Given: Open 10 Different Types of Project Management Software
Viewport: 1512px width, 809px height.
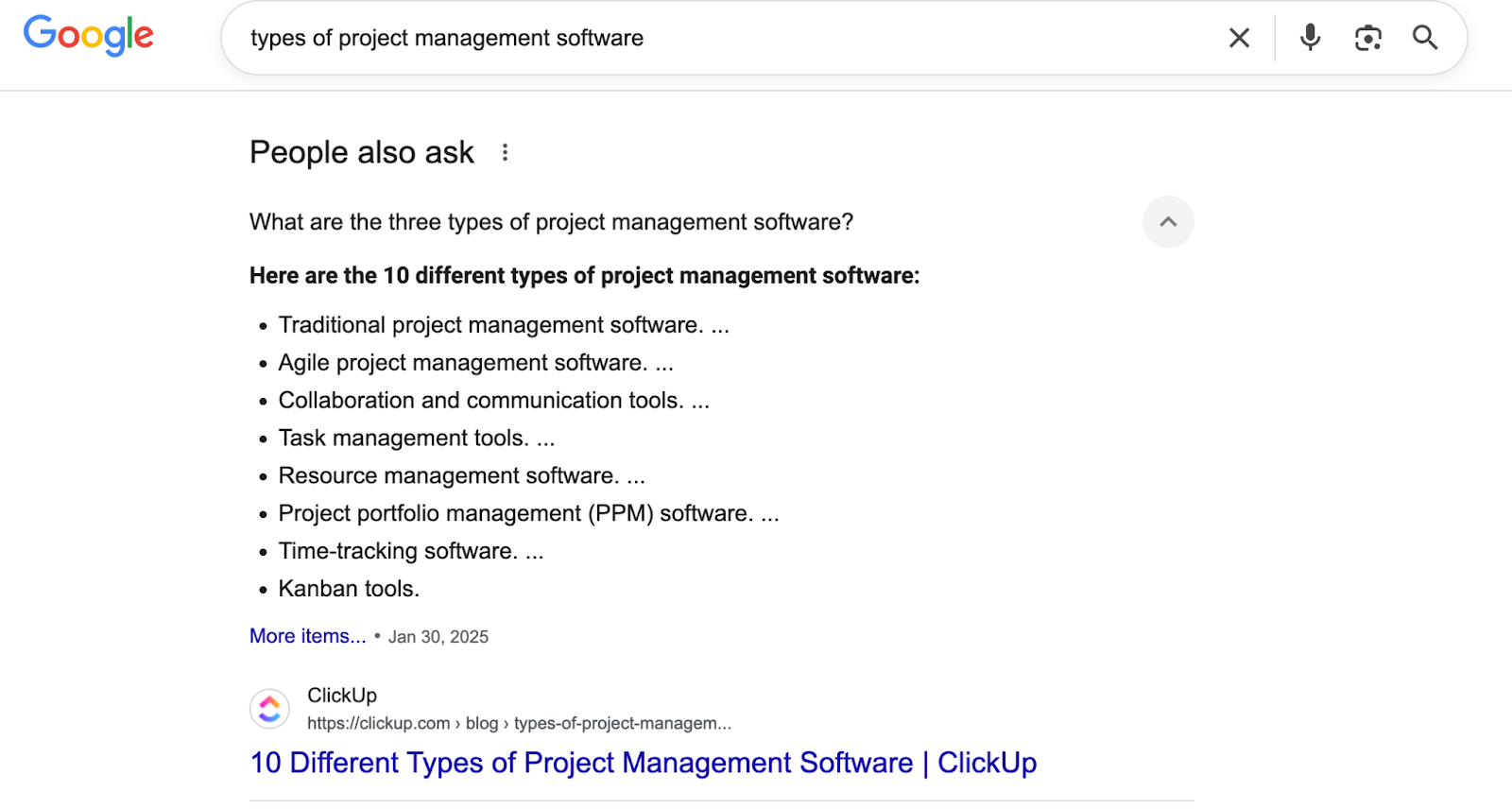Looking at the screenshot, I should click(x=644, y=763).
